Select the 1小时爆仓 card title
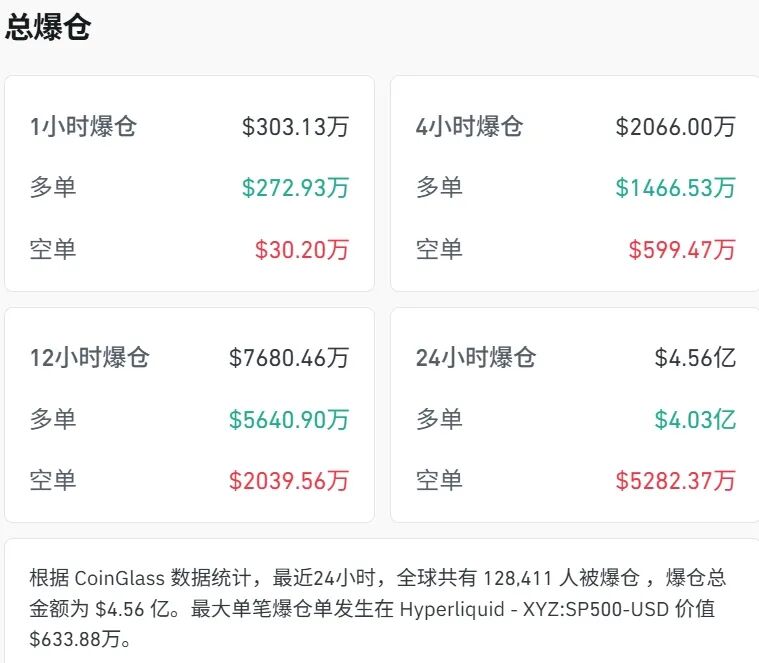Image resolution: width=759 pixels, height=663 pixels. click(x=83, y=127)
